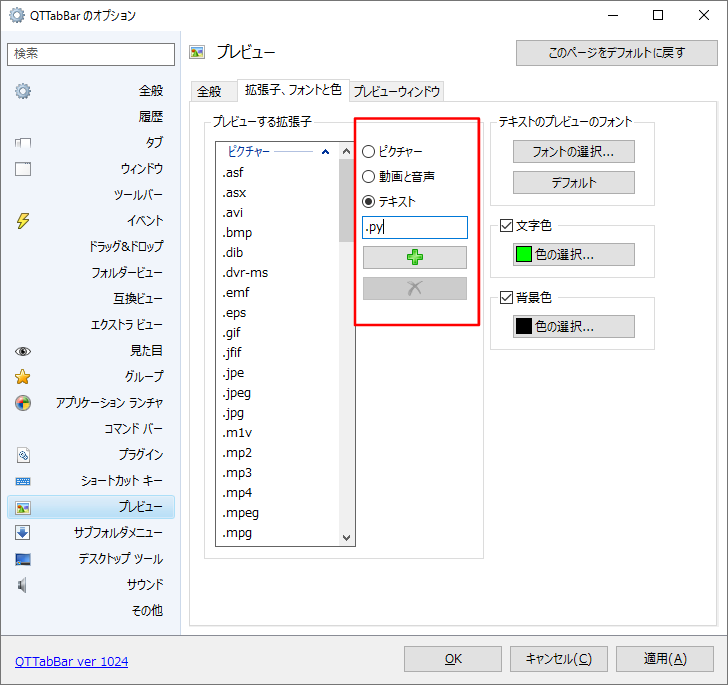Click the colored ball icon for アプリケーション ランチャ
The width and height of the screenshot is (728, 685).
23,403
